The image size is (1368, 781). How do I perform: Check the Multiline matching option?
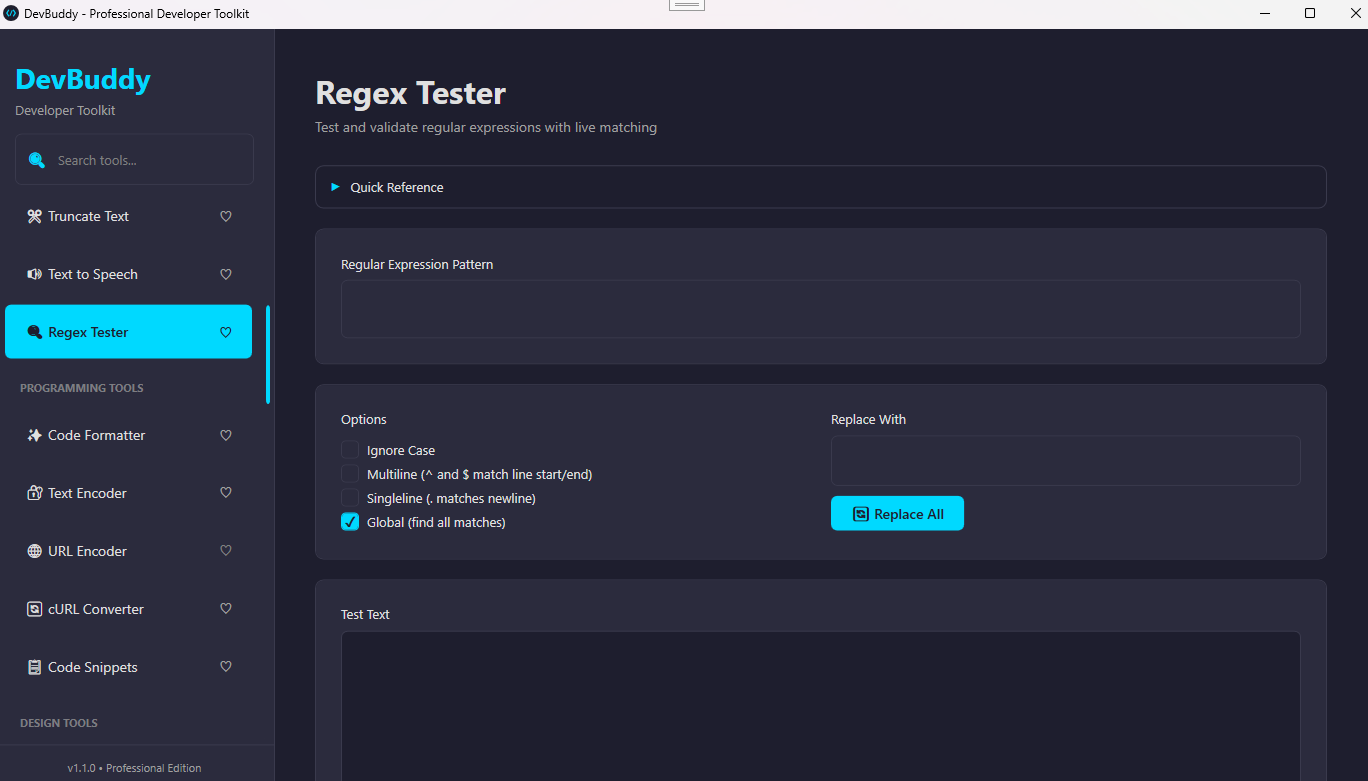tap(350, 474)
